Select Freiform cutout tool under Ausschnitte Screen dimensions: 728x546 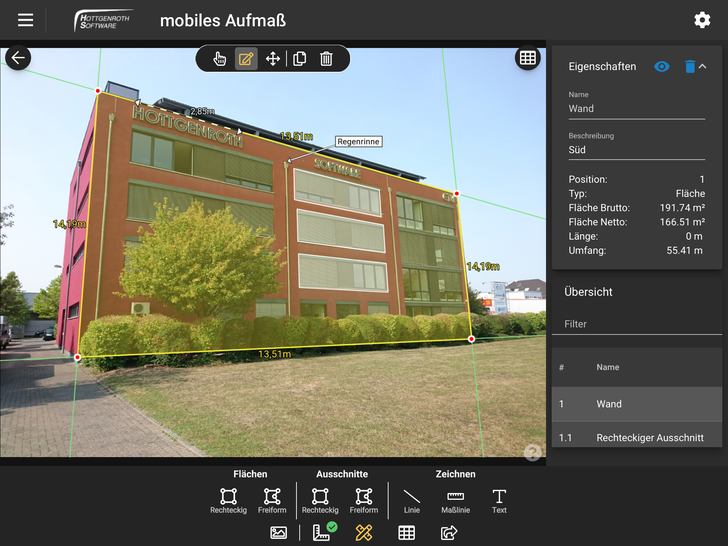coord(364,497)
